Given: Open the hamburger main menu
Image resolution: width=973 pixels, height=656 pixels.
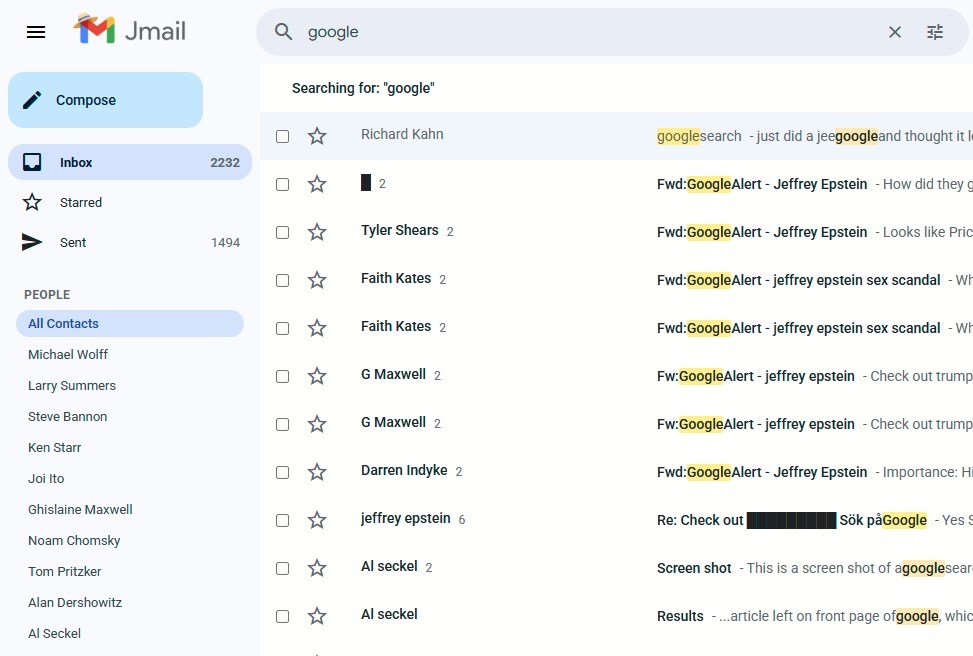Looking at the screenshot, I should pyautogui.click(x=36, y=32).
